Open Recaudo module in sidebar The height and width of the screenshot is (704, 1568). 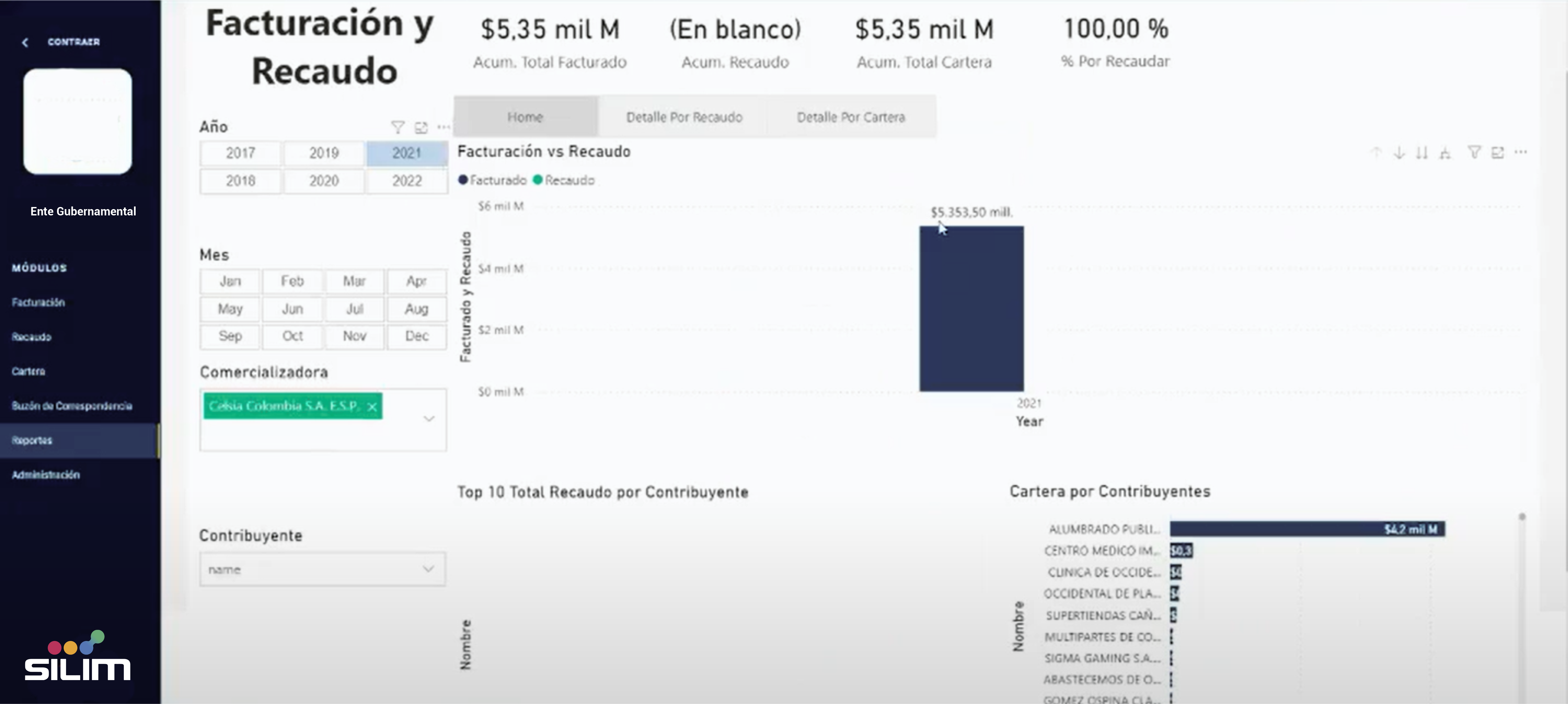point(32,337)
